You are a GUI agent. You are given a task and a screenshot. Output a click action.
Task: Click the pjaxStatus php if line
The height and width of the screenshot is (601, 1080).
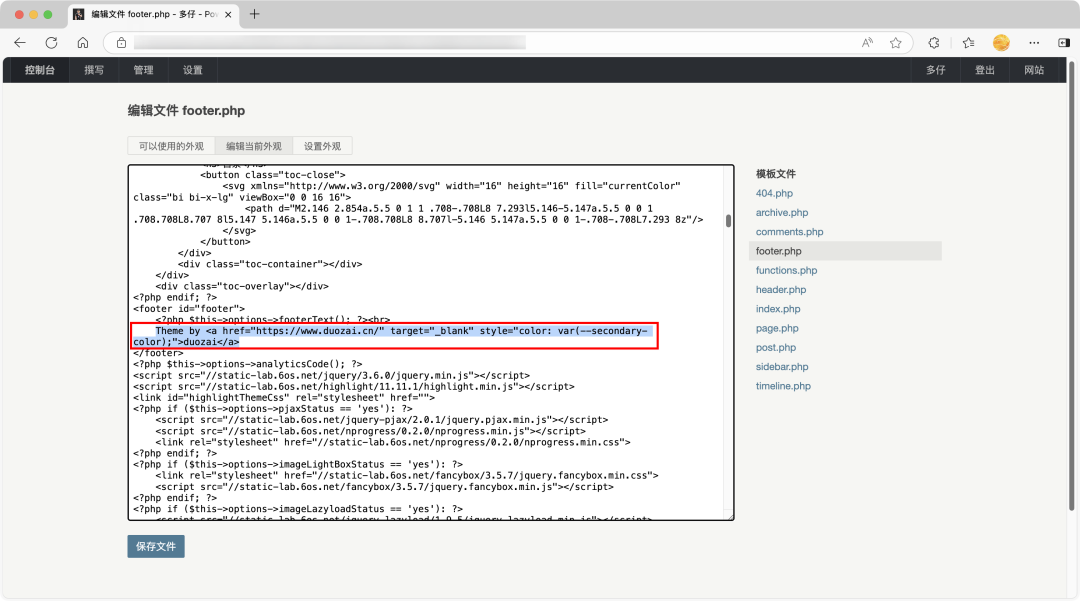point(273,408)
